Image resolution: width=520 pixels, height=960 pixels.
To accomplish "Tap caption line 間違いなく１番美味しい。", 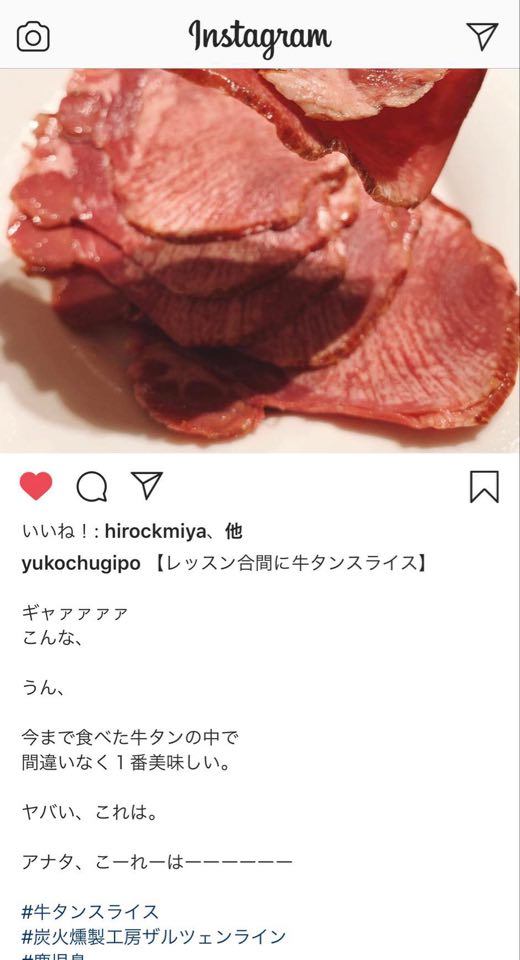I will click(126, 763).
